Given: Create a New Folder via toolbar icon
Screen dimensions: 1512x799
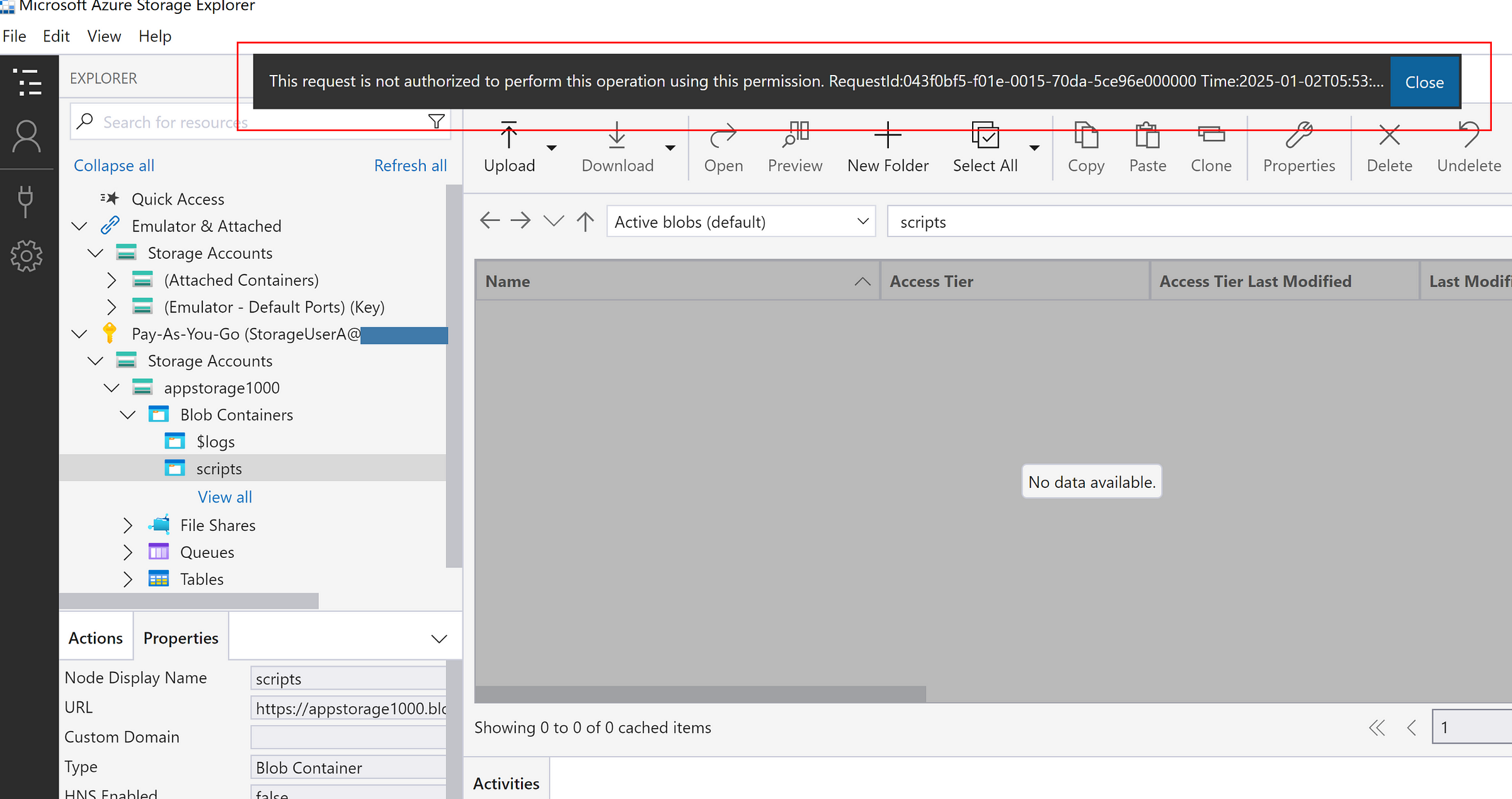Looking at the screenshot, I should point(888,135).
